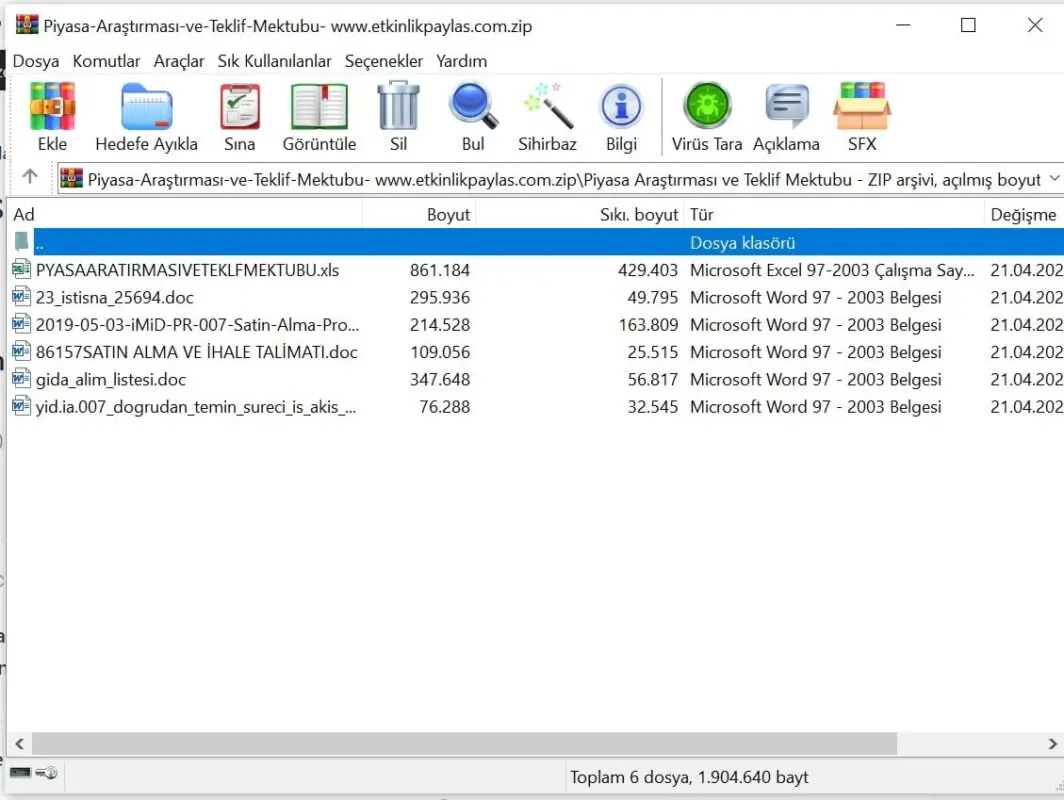Click the Hedefe Ayıkla extract folder icon
Screen dimensions: 1064x800
coord(147,107)
